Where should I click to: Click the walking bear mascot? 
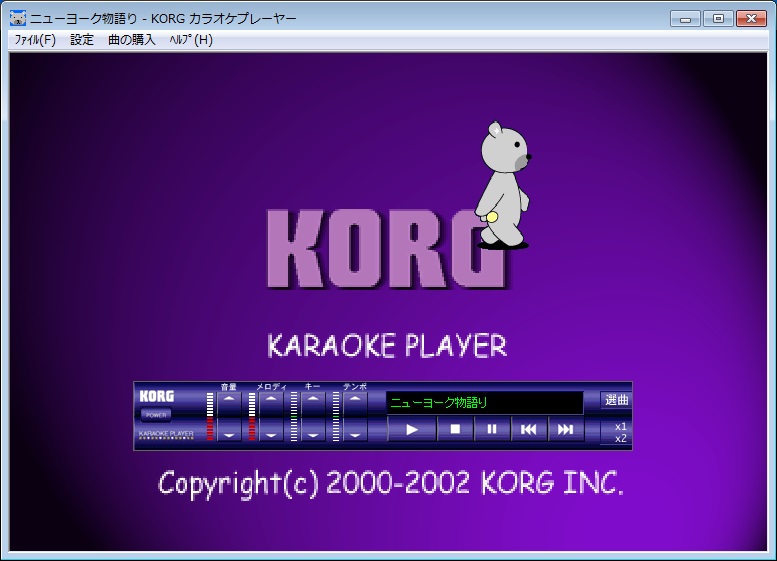tap(502, 184)
